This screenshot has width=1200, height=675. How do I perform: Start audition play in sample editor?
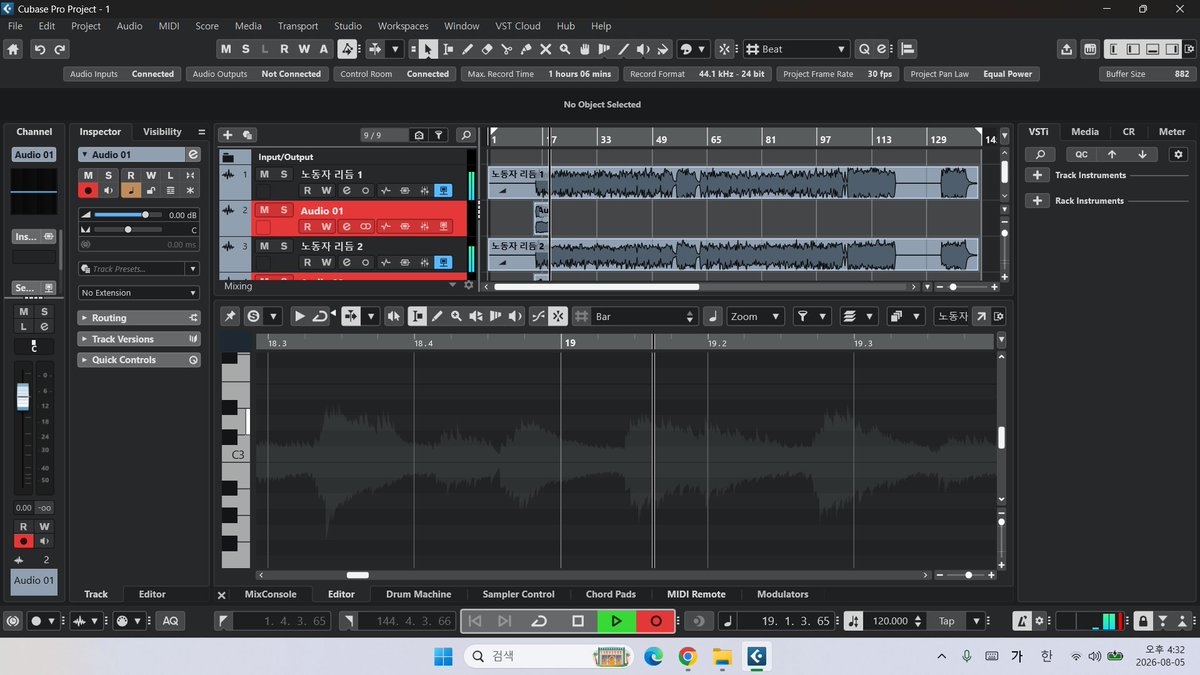[x=299, y=316]
